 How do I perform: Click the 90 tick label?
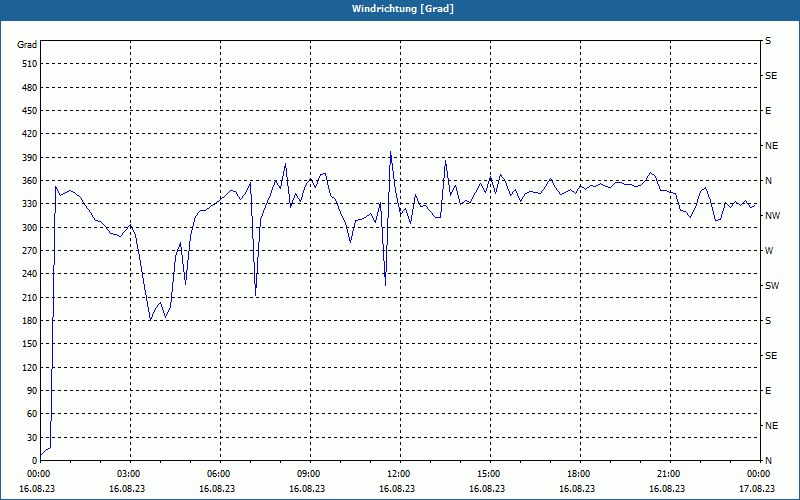pos(32,391)
